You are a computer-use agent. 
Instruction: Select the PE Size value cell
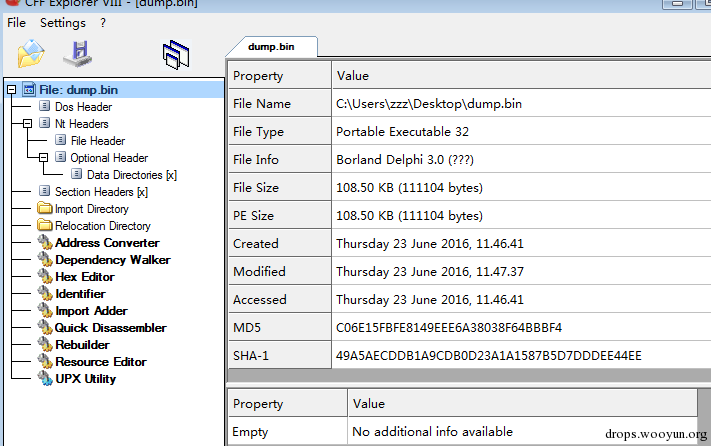tap(521, 216)
